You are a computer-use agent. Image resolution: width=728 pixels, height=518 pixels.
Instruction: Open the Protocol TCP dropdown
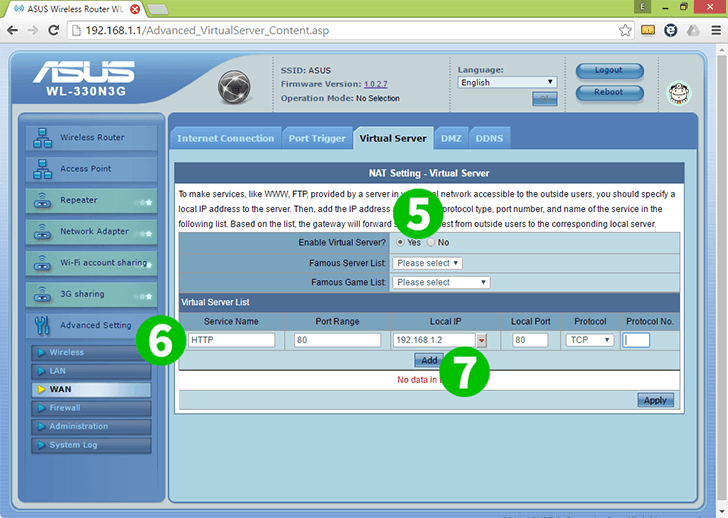(590, 340)
